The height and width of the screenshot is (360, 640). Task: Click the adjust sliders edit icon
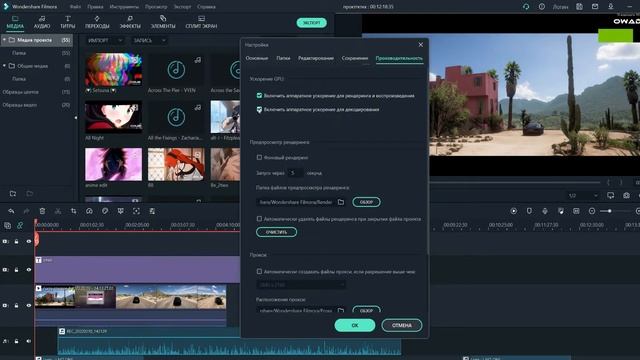pos(152,211)
